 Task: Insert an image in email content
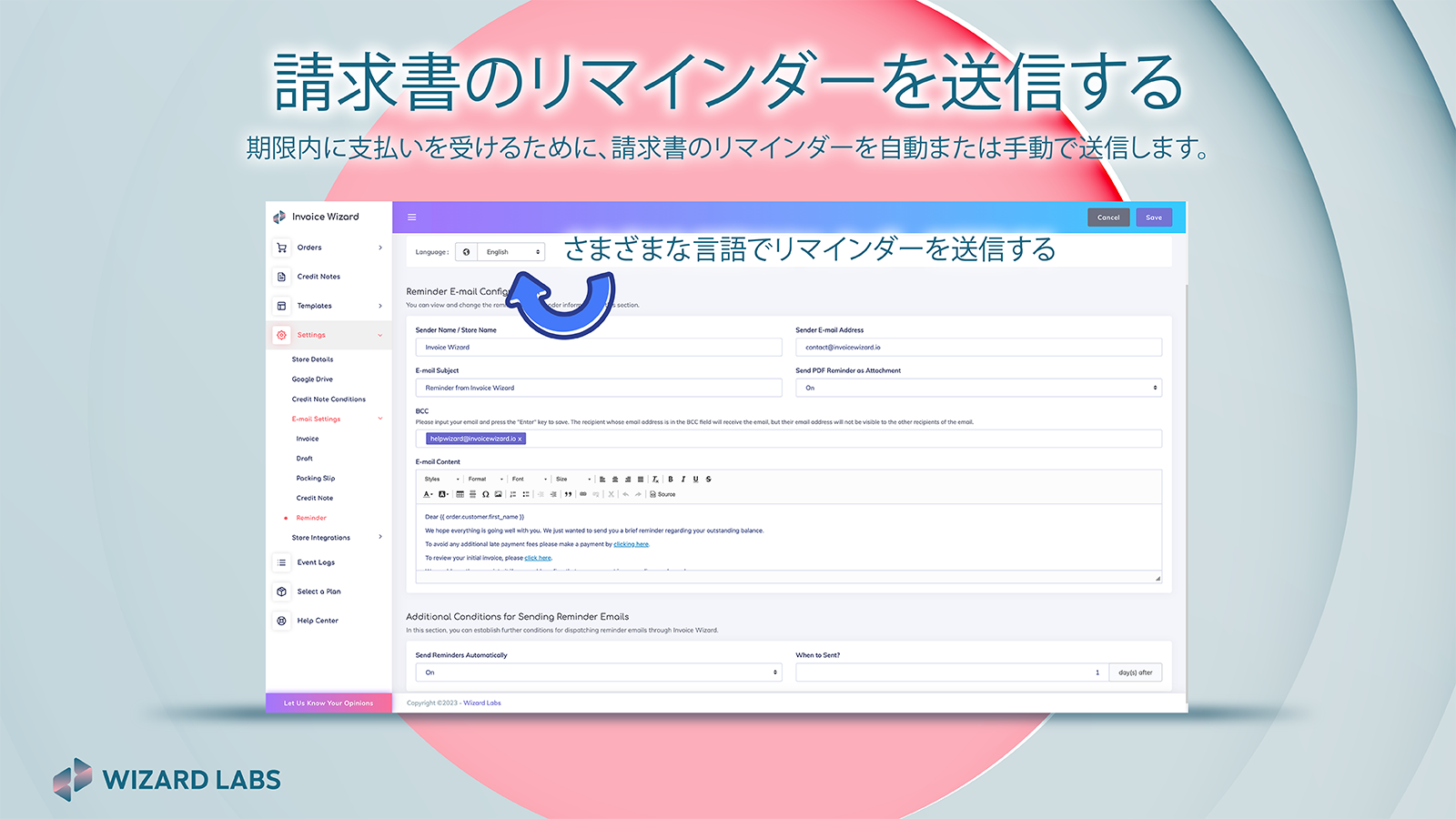point(498,494)
